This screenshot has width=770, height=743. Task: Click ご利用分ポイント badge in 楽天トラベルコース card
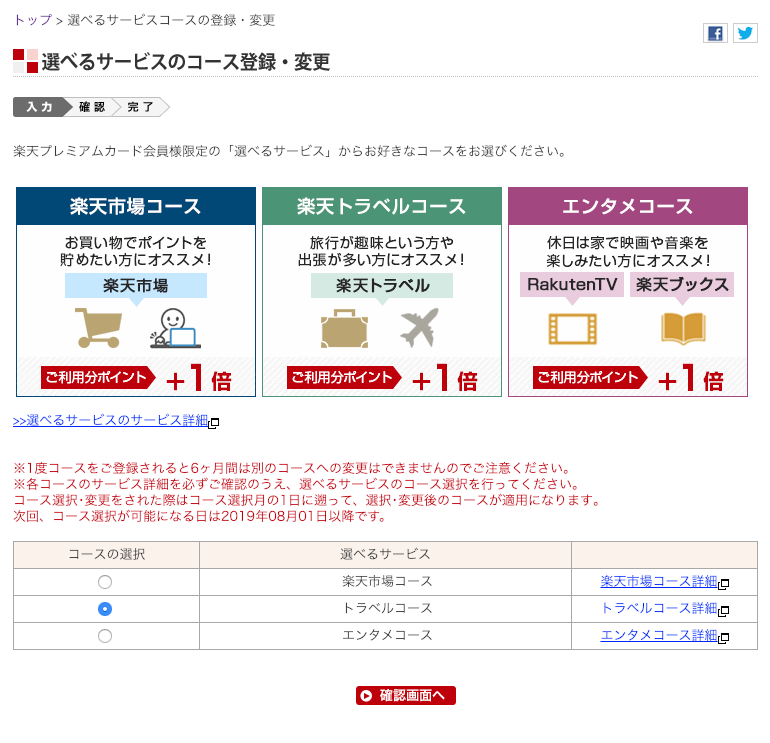pos(344,378)
